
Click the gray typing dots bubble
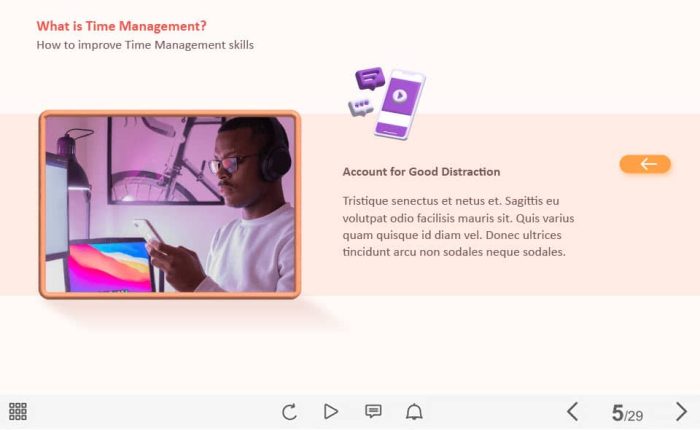(x=359, y=107)
